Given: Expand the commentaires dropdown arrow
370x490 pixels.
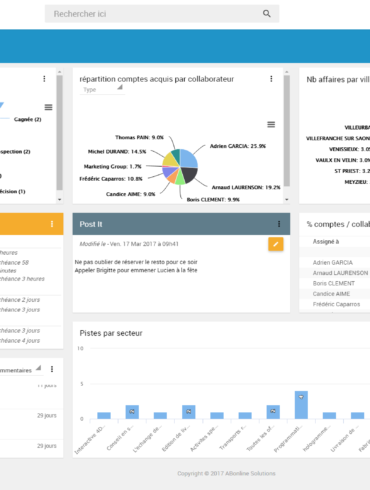Looking at the screenshot, I should click(39, 368).
